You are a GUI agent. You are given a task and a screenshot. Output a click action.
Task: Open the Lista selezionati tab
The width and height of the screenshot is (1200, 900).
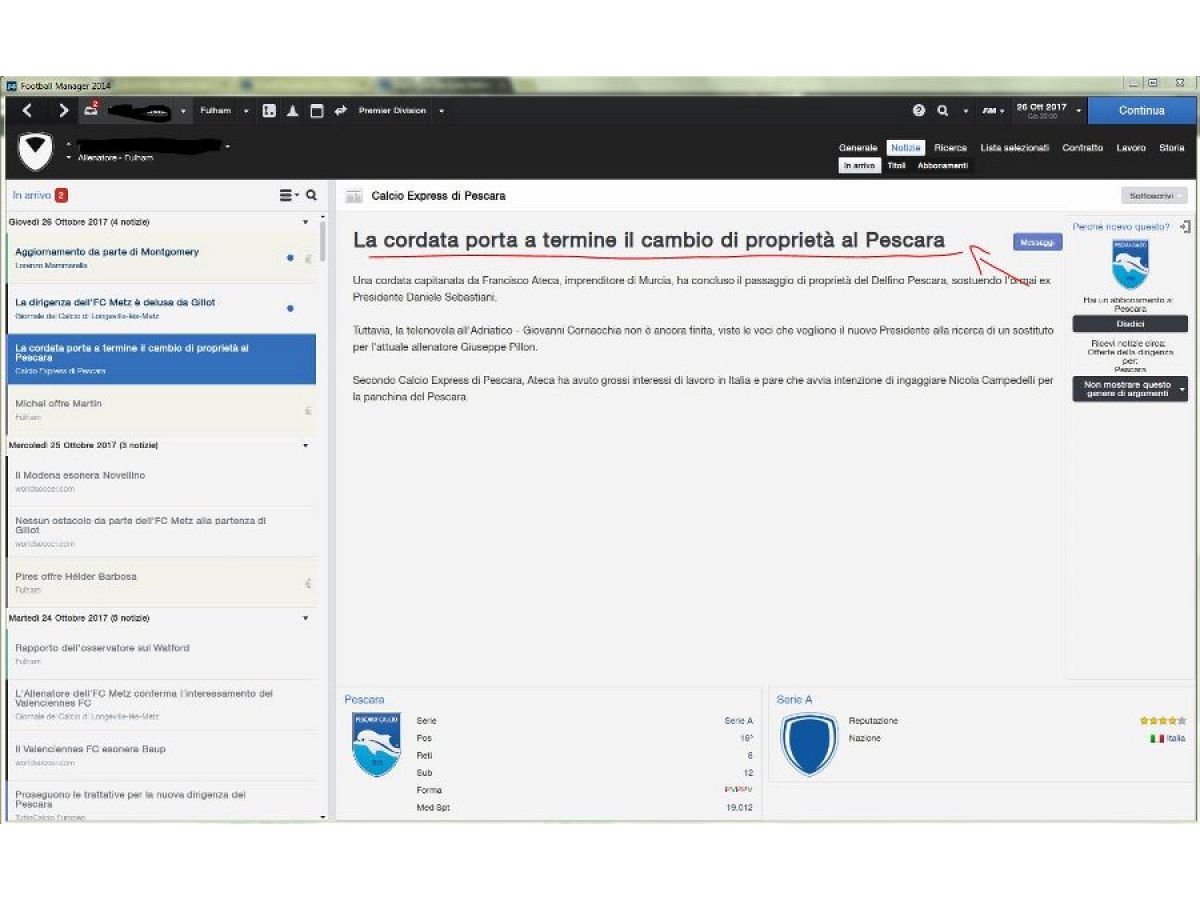pyautogui.click(x=1015, y=148)
